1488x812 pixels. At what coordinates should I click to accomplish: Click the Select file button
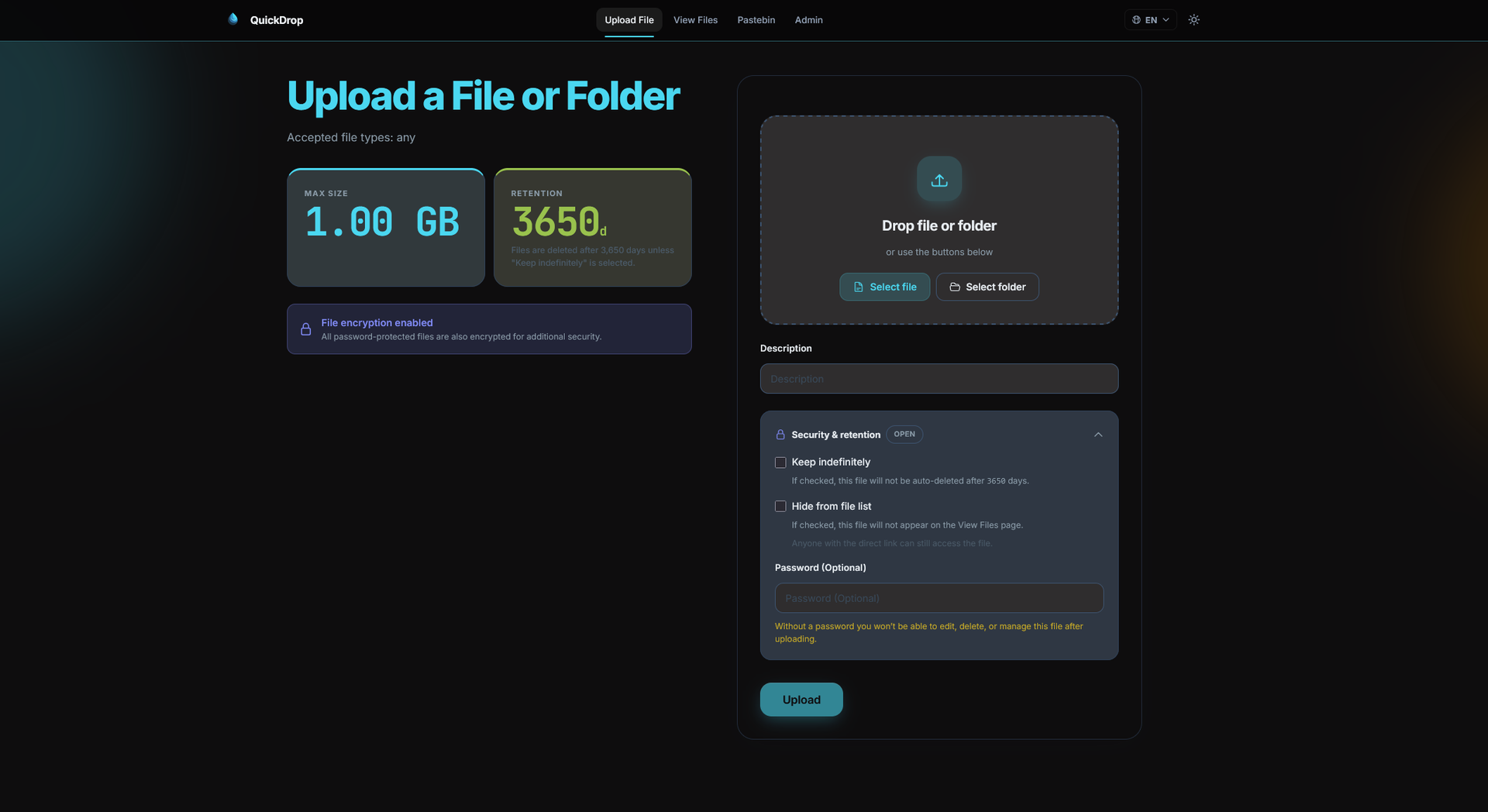pyautogui.click(x=884, y=287)
